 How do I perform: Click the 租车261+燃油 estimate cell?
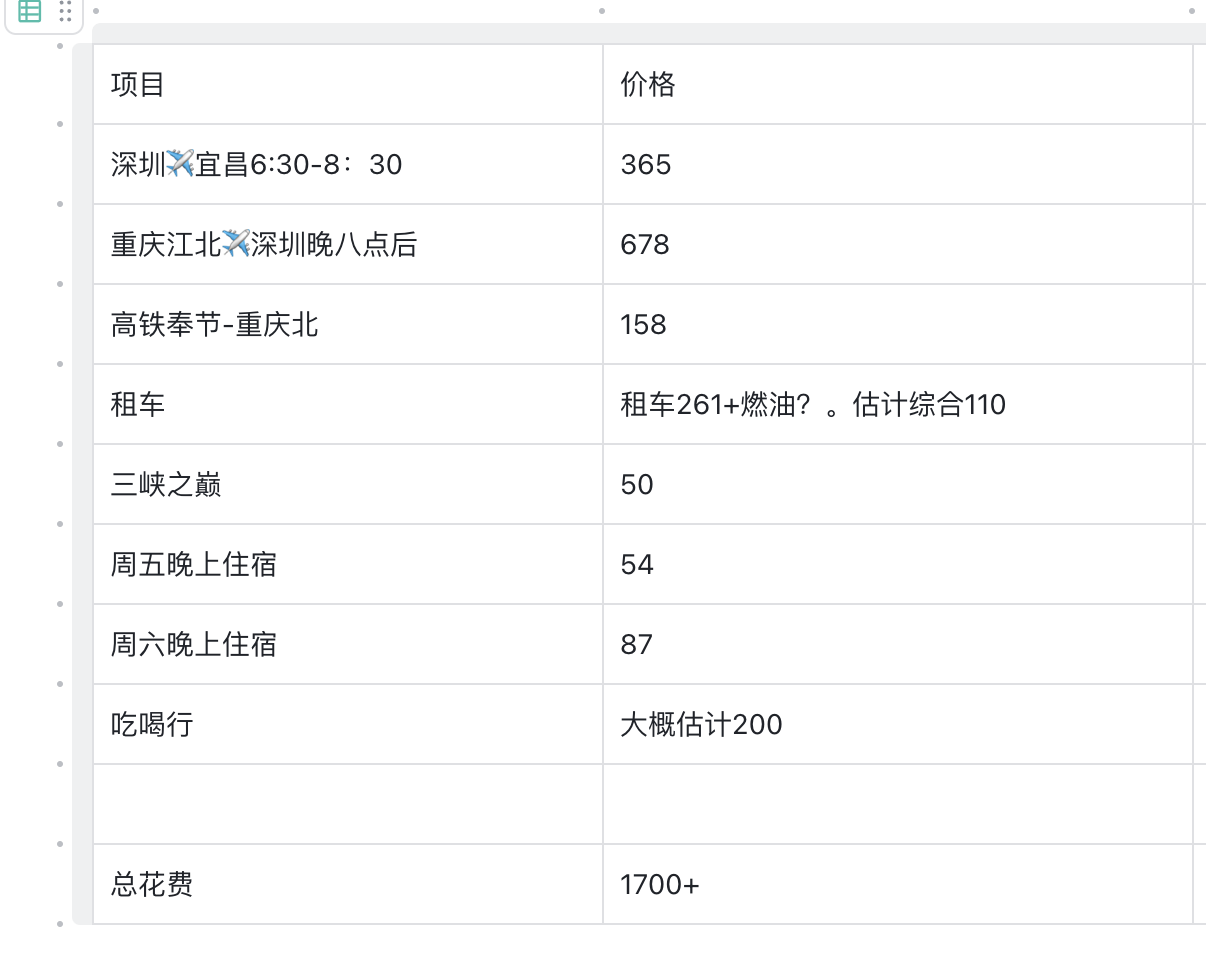click(x=897, y=404)
